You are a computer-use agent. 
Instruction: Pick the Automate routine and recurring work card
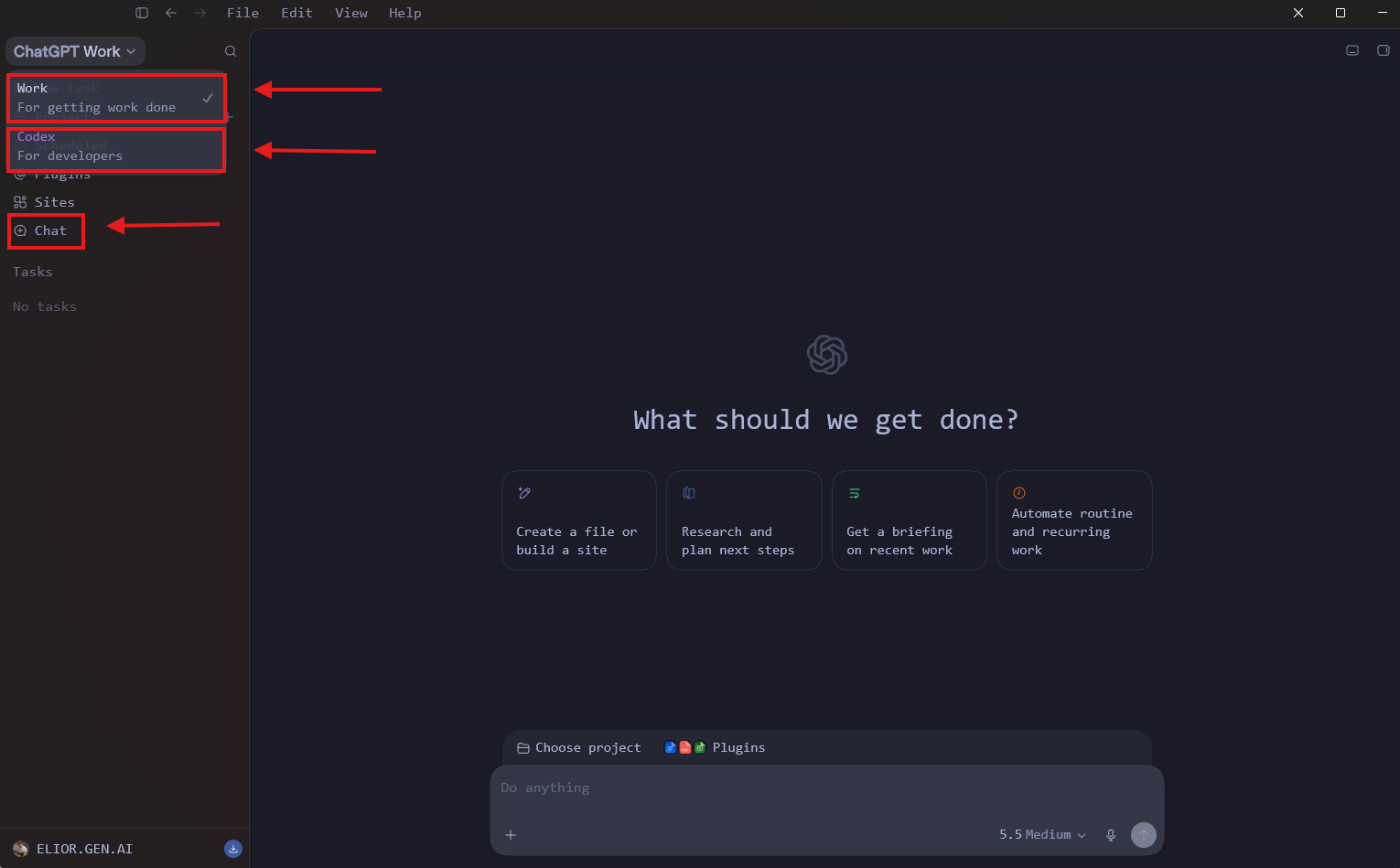click(1074, 520)
